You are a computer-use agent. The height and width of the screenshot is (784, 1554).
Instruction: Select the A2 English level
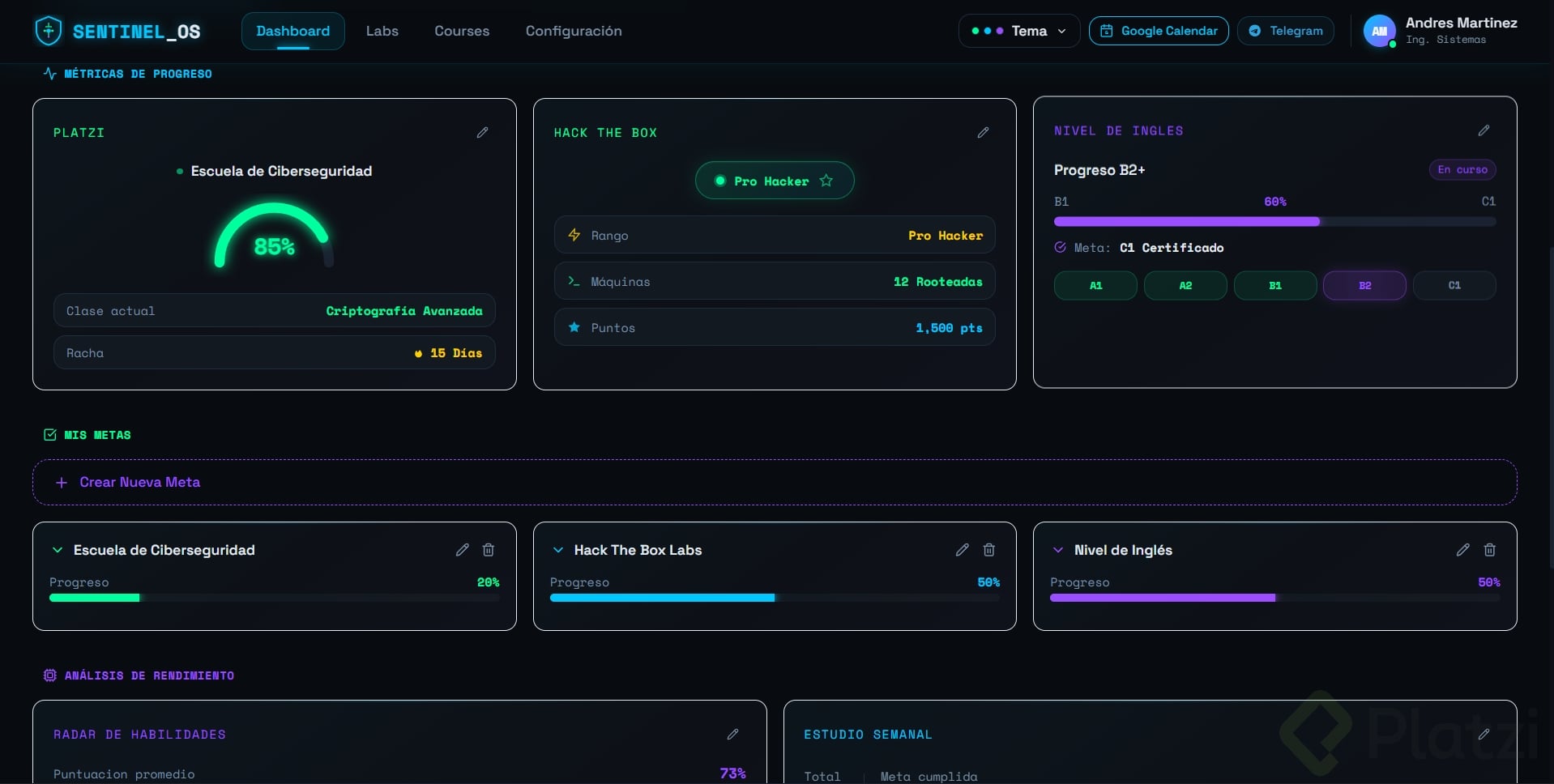1185,285
